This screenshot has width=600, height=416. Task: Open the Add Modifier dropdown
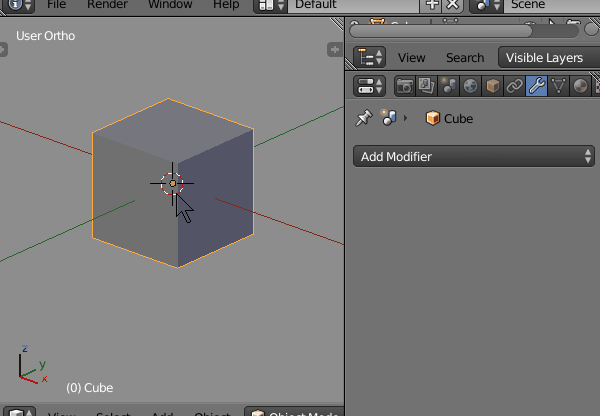[474, 156]
